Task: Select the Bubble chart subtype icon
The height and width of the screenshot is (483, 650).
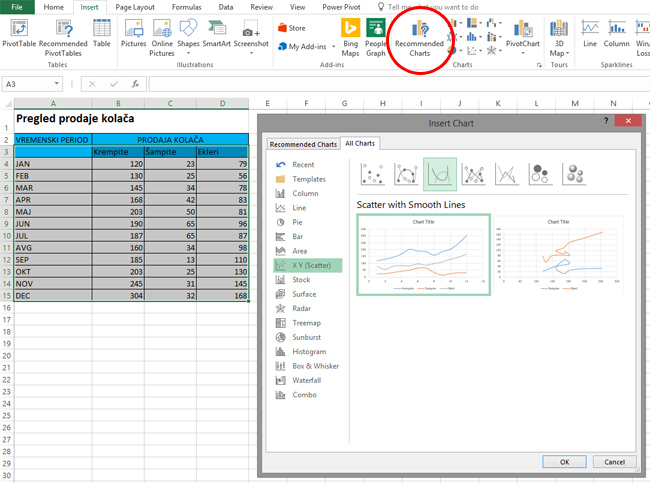Action: point(541,174)
